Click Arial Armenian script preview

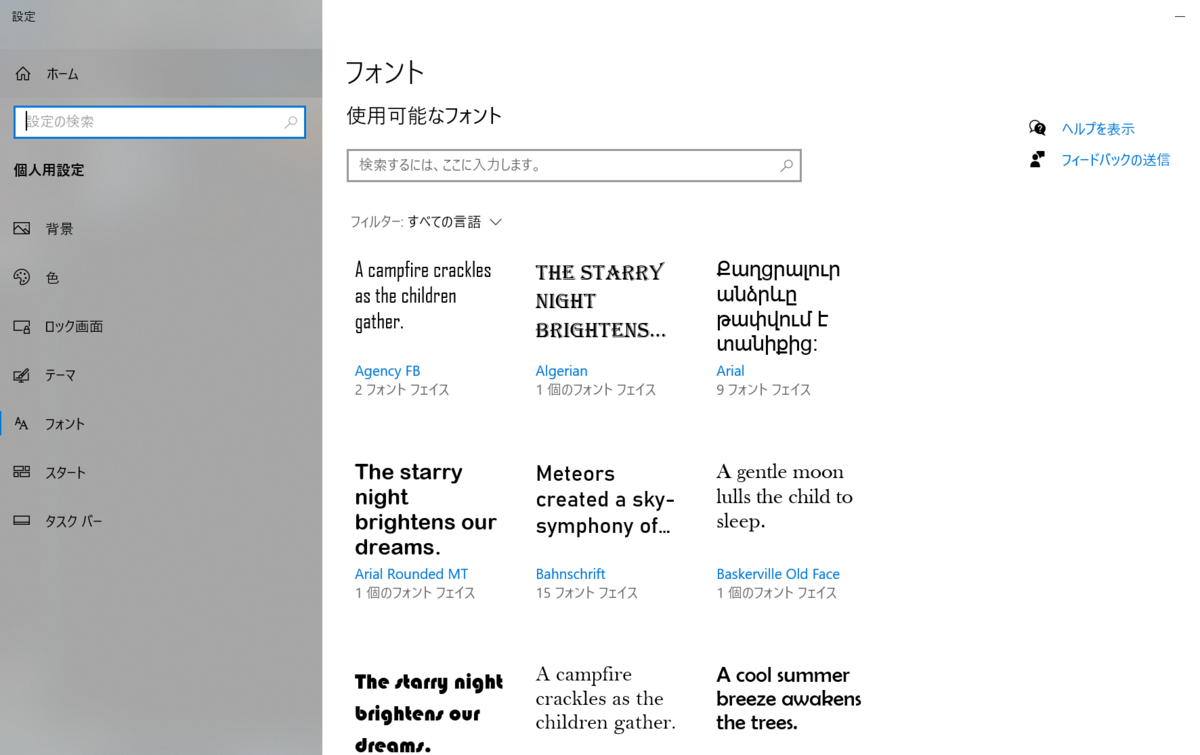(778, 307)
